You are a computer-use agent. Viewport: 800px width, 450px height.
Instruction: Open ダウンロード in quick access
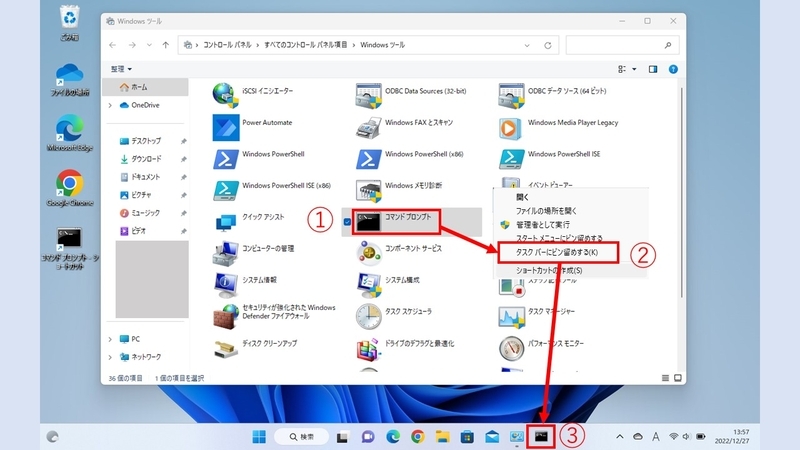tap(145, 159)
